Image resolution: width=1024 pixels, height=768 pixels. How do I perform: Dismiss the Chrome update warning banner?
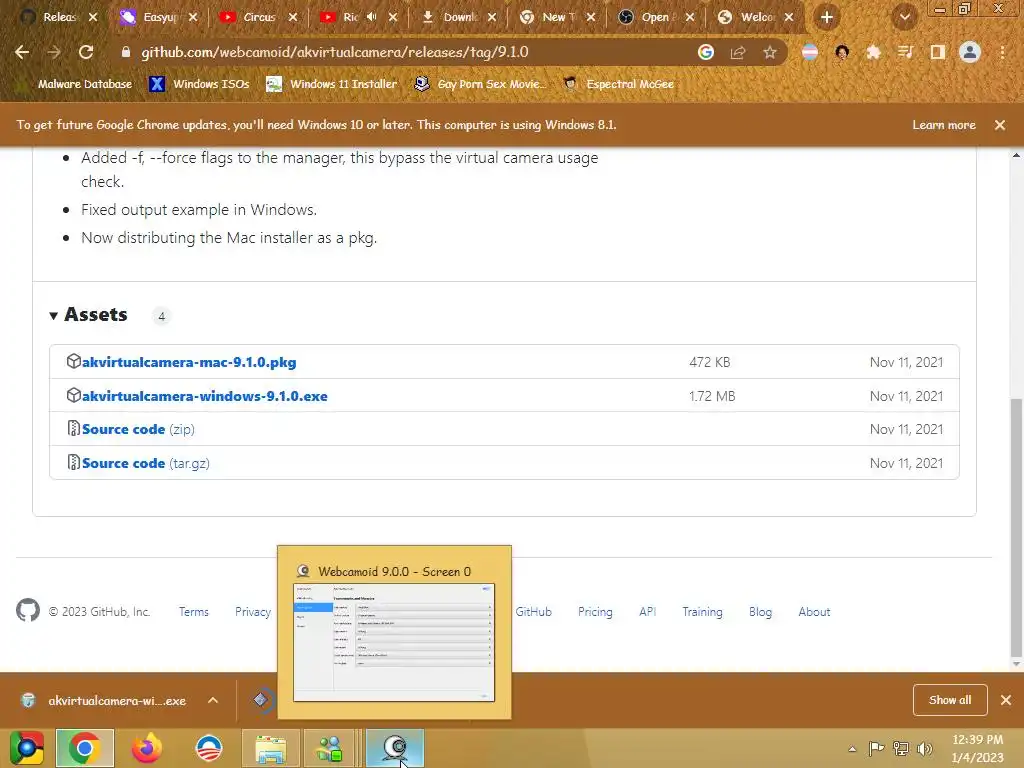pyautogui.click(x=1000, y=125)
